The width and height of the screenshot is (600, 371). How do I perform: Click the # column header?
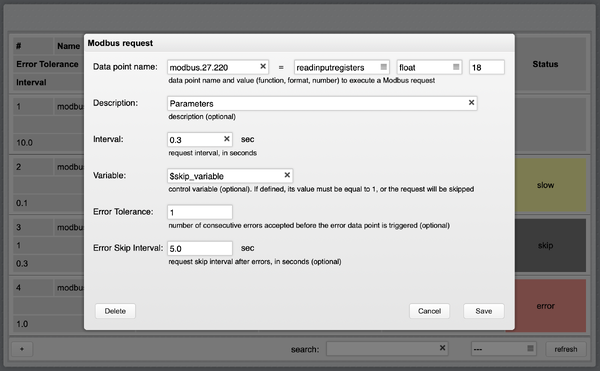pos(19,46)
